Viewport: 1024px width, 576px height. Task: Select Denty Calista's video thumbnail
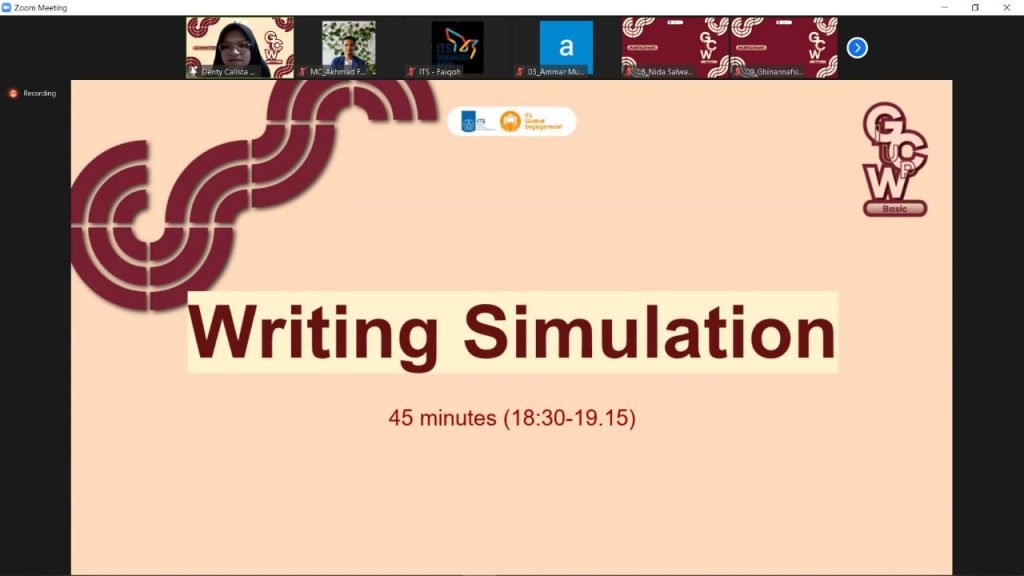point(239,44)
